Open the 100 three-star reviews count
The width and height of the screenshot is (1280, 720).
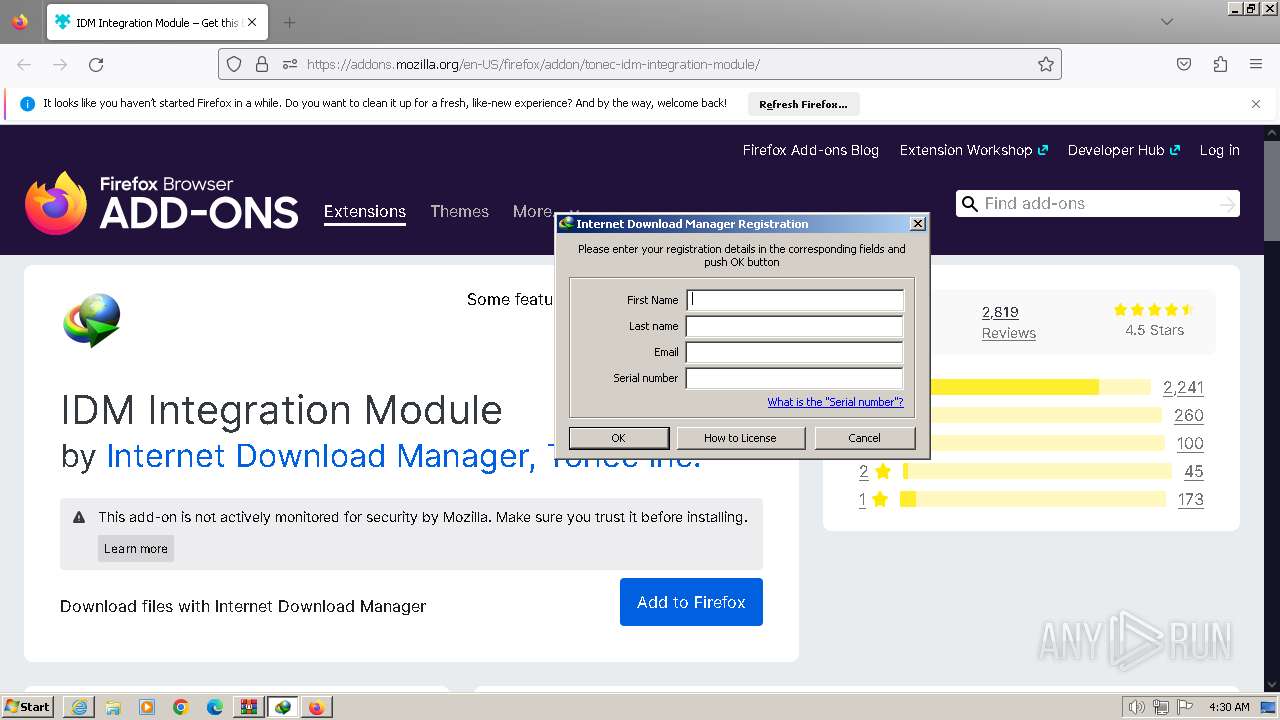point(1190,444)
